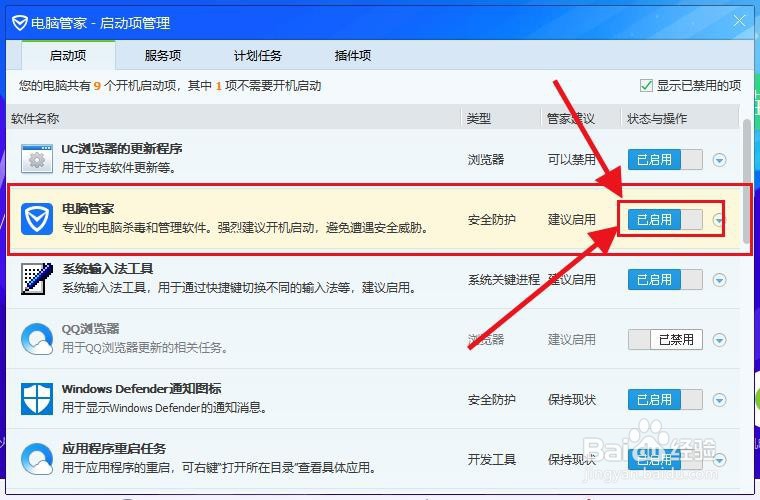This screenshot has width=760, height=500.
Task: Go to the 插件项 tab
Action: point(353,55)
